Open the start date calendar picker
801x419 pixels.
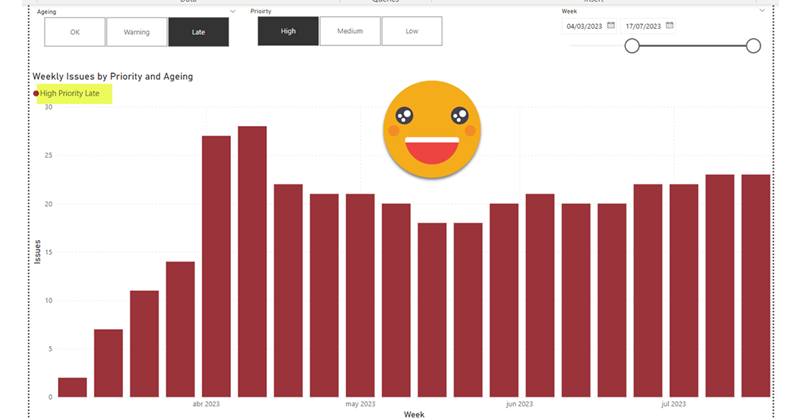612,25
